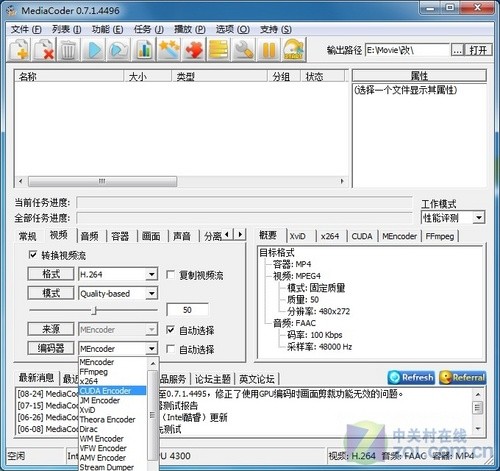Viewport: 500px width, 471px height.
Task: Click the video quality slider handle
Action: coord(94,311)
